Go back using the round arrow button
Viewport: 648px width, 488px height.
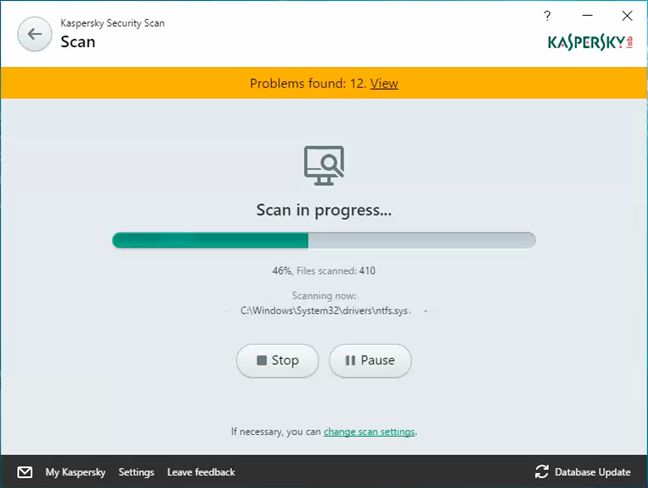coord(35,34)
